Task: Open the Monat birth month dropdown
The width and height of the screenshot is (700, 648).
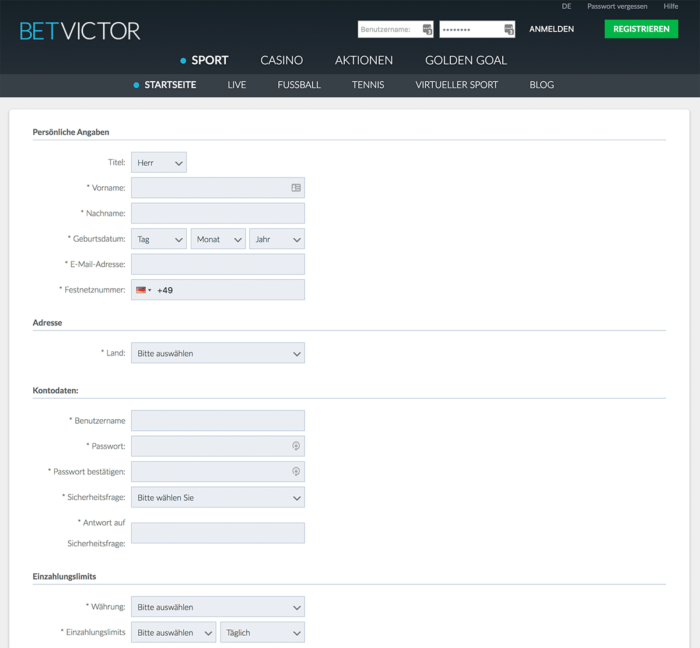Action: point(218,239)
